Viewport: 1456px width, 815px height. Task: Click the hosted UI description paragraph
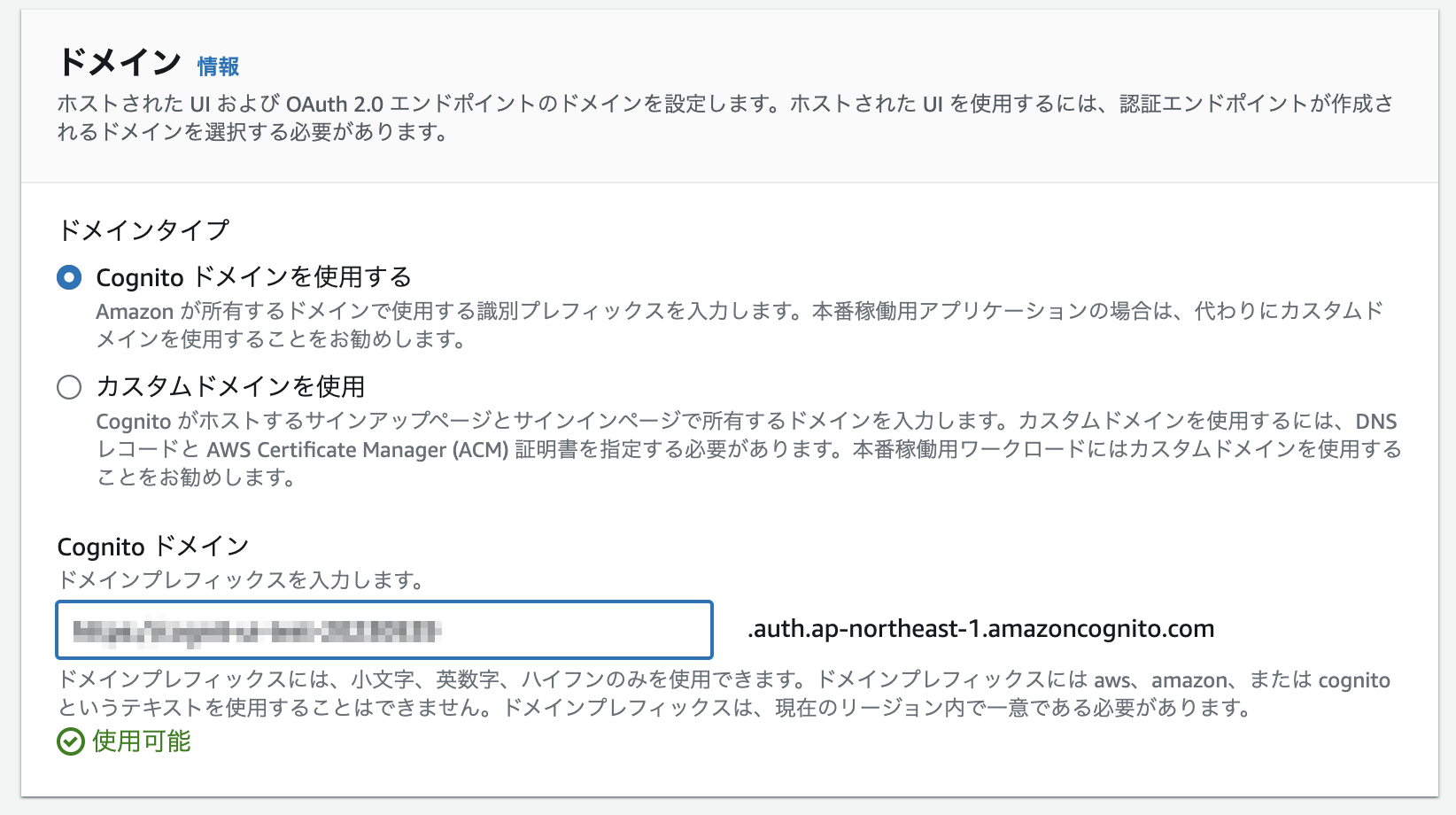[x=709, y=115]
